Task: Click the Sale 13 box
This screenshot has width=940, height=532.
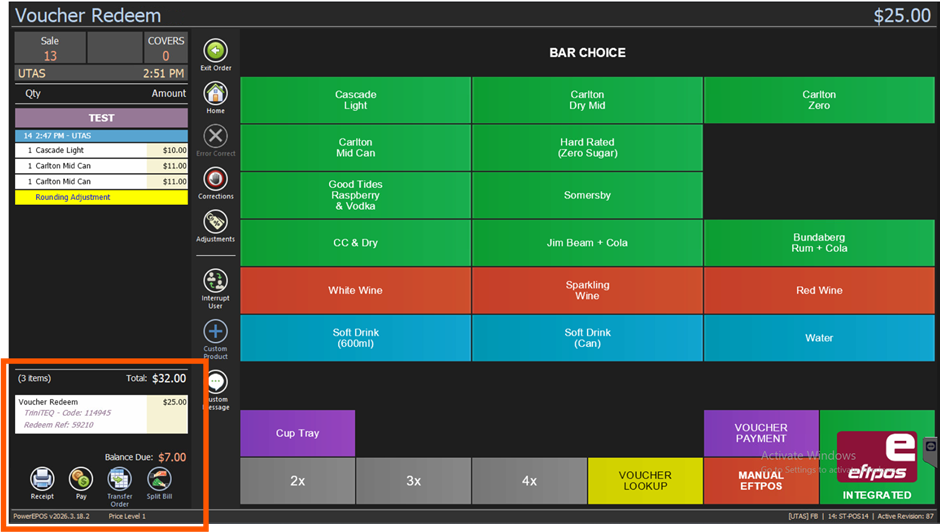Action: click(50, 48)
